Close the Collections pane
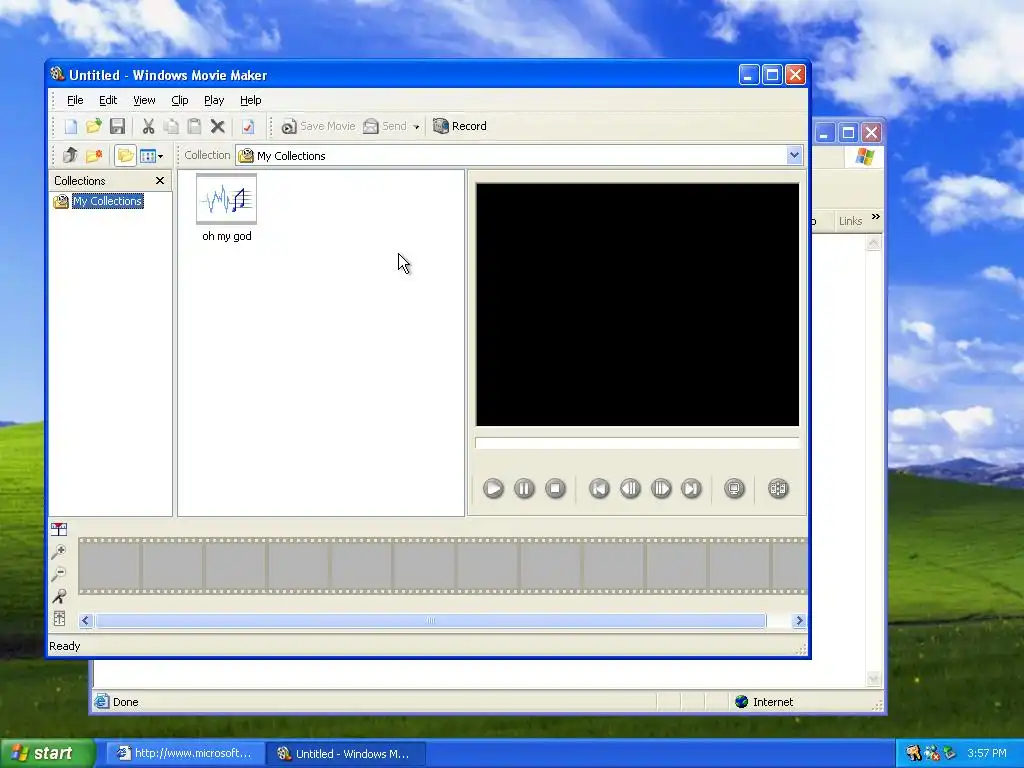The width and height of the screenshot is (1024, 768). click(x=160, y=180)
